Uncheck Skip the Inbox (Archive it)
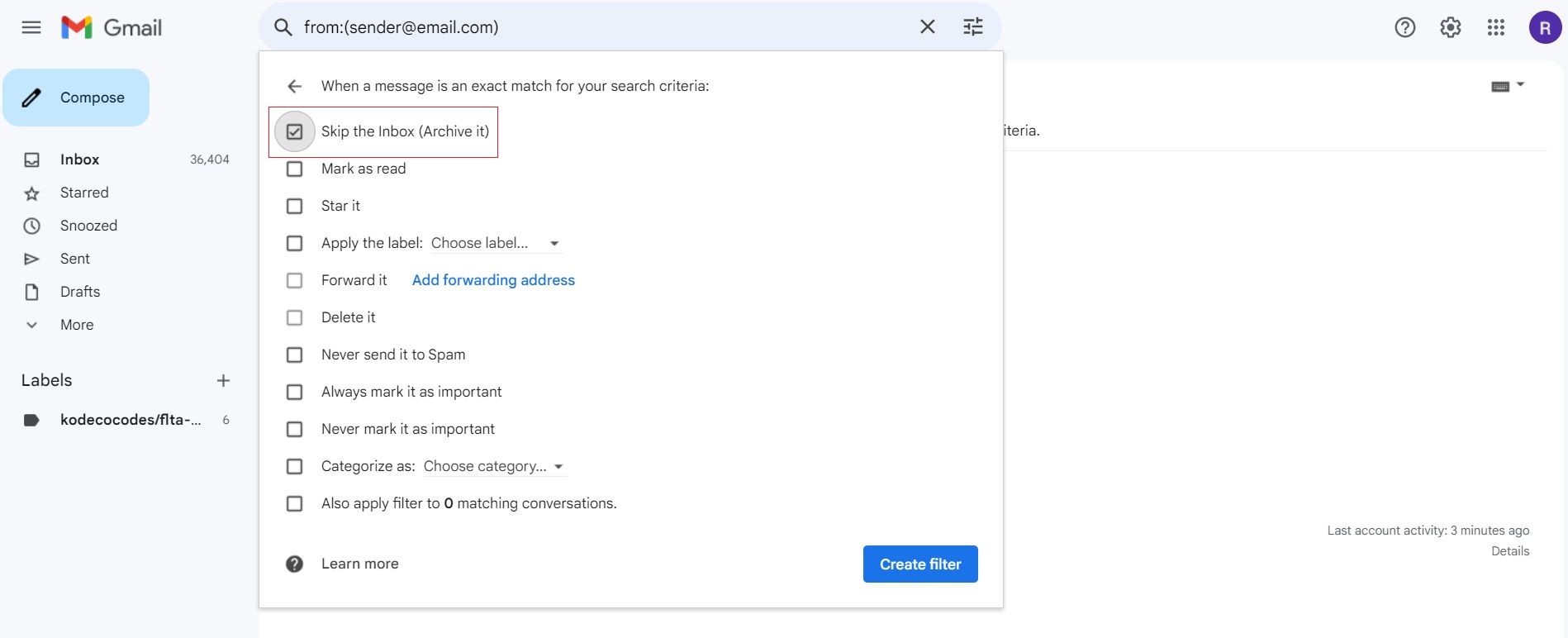This screenshot has width=1568, height=638. point(295,131)
